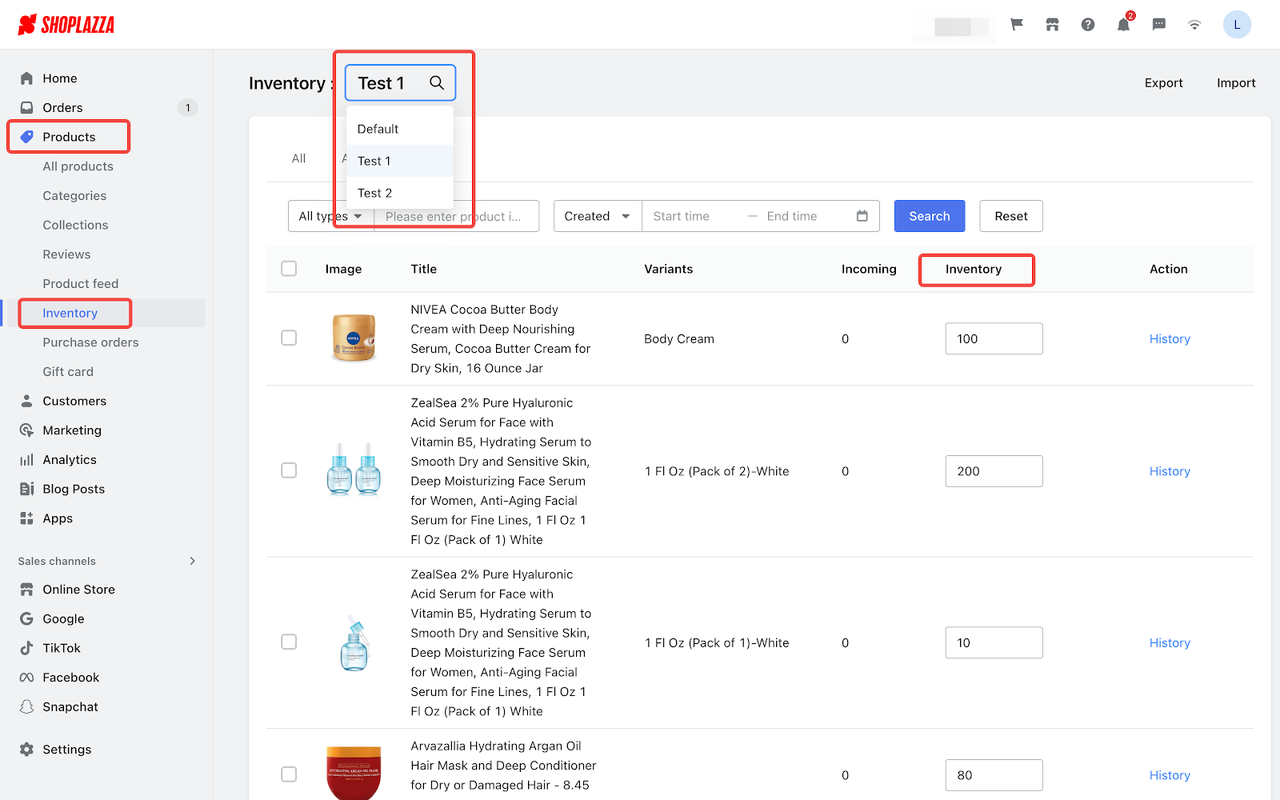This screenshot has height=800, width=1280.
Task: Toggle the select-all checkbox in table header
Action: [289, 268]
